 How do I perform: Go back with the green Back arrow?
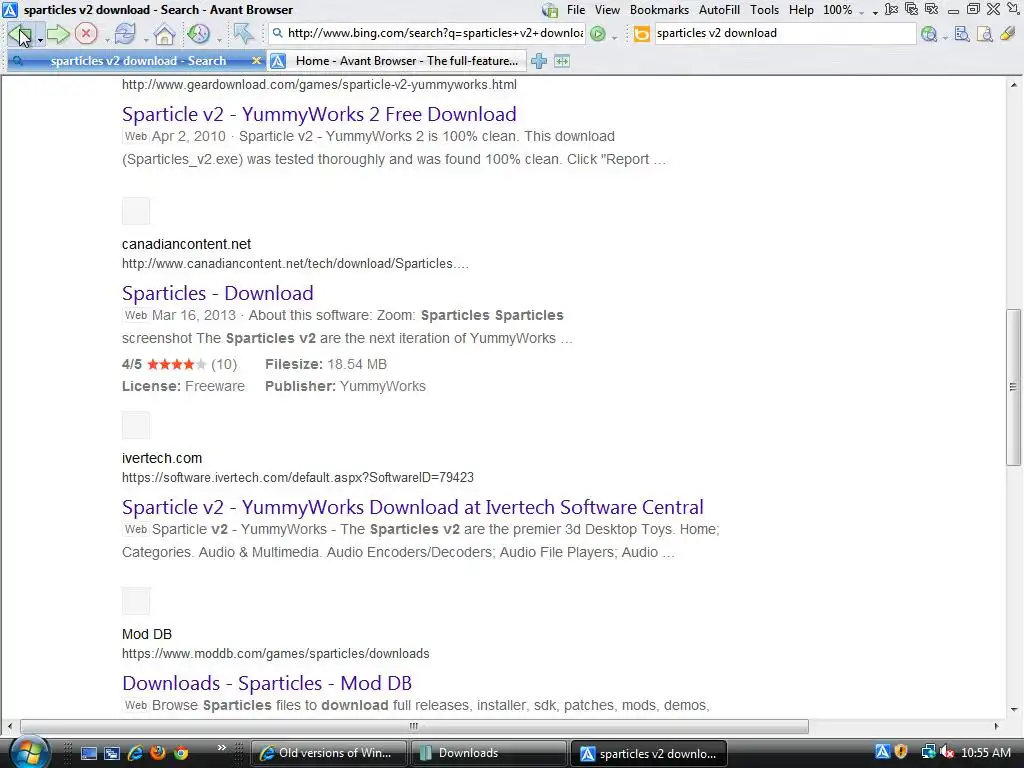pos(20,33)
